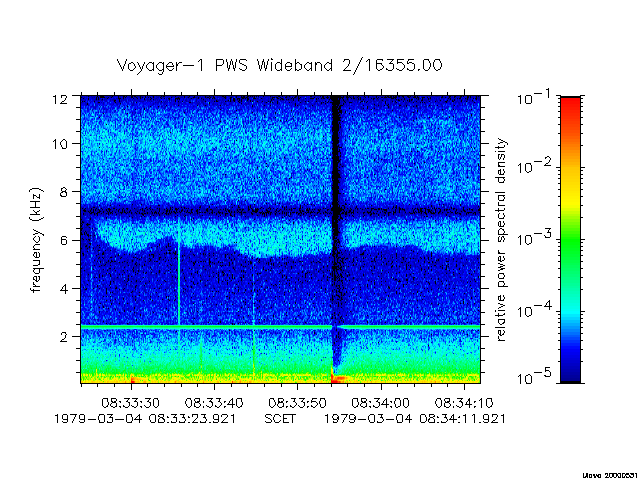Click the 08:34:10 time tick label
The width and height of the screenshot is (640, 480).
(x=464, y=403)
